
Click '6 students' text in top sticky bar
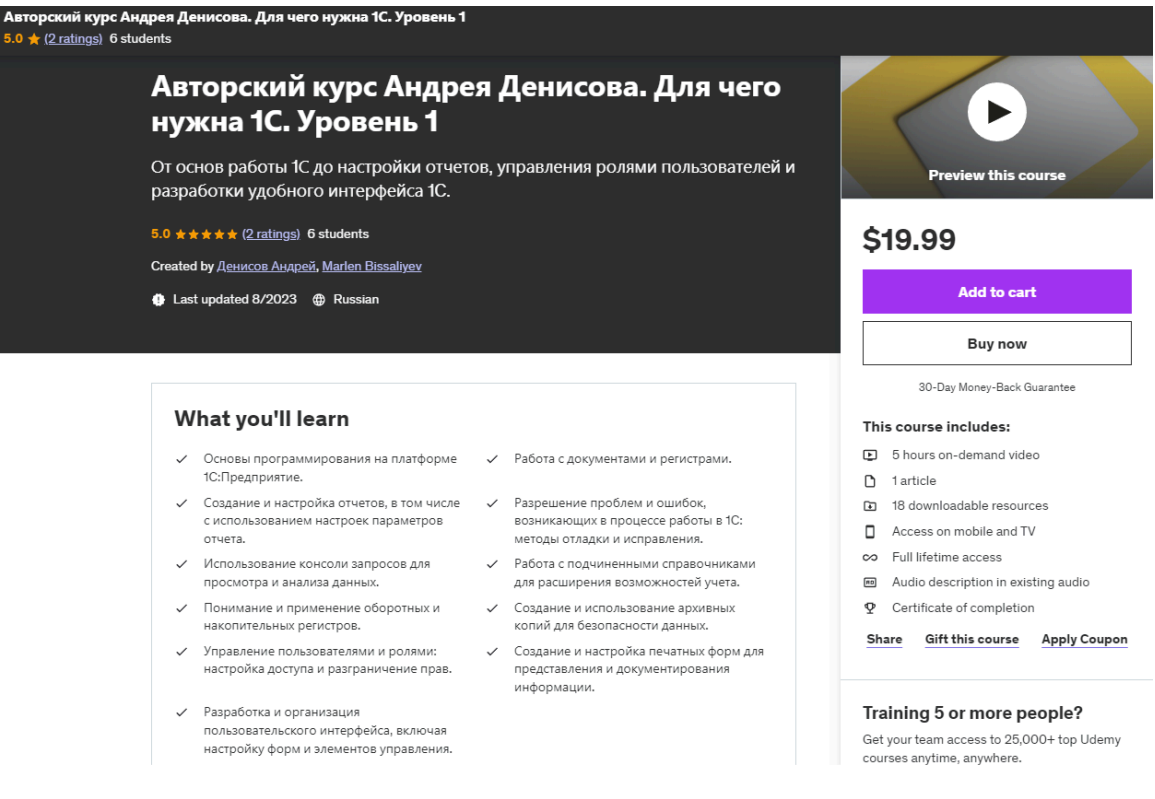(x=140, y=38)
